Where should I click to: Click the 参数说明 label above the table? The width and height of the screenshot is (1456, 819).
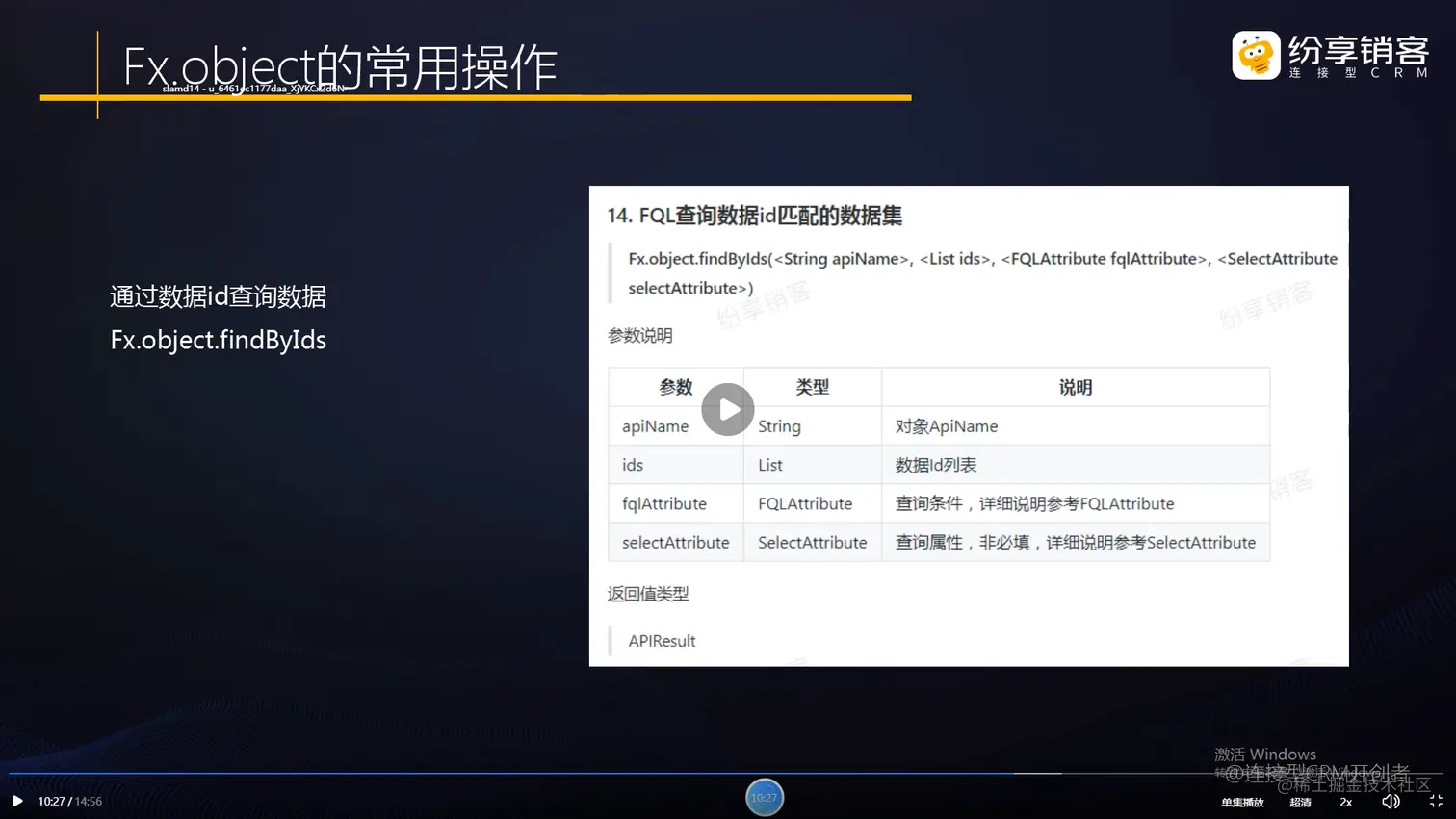click(x=640, y=336)
